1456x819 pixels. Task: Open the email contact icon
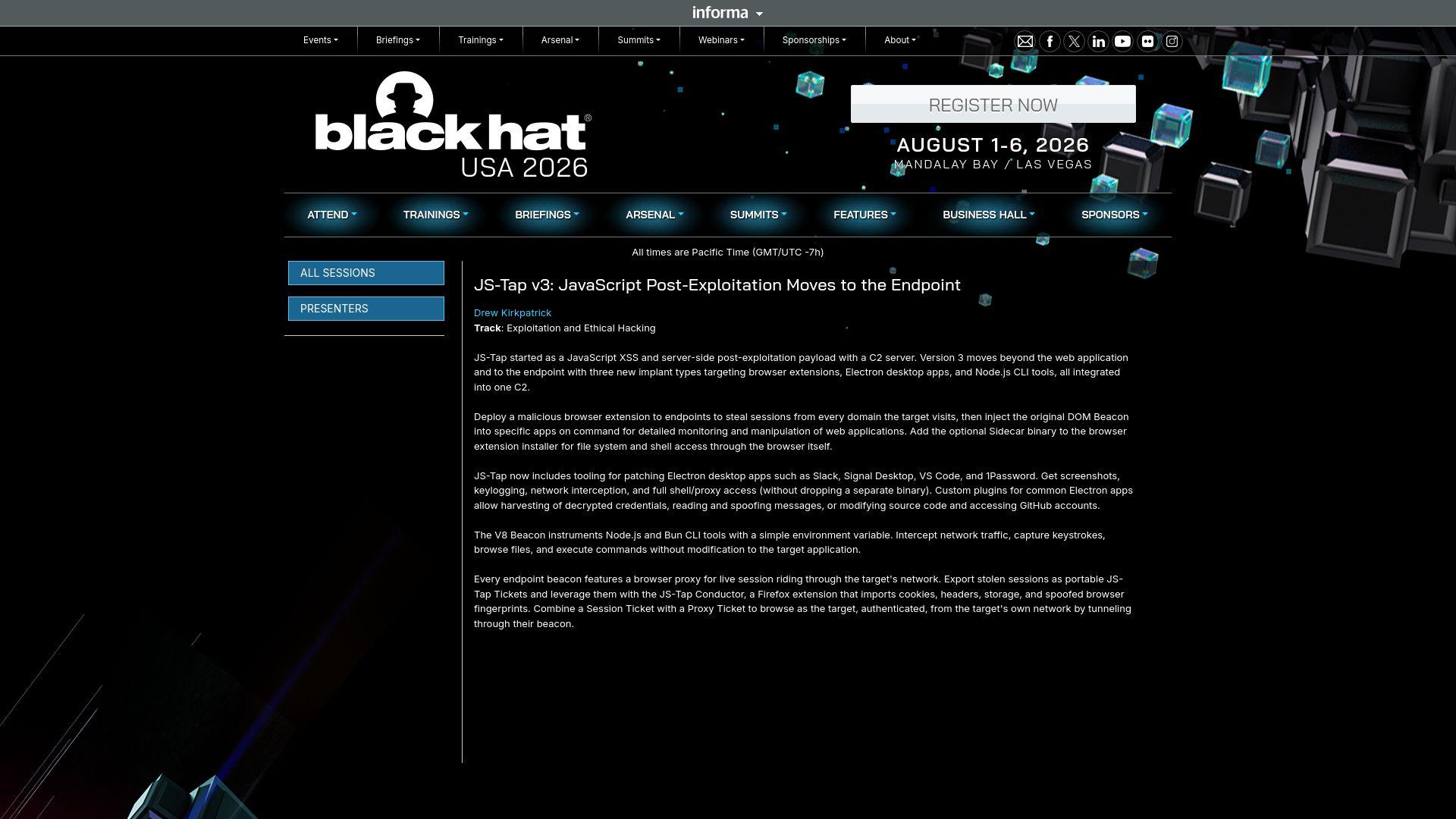1025,42
